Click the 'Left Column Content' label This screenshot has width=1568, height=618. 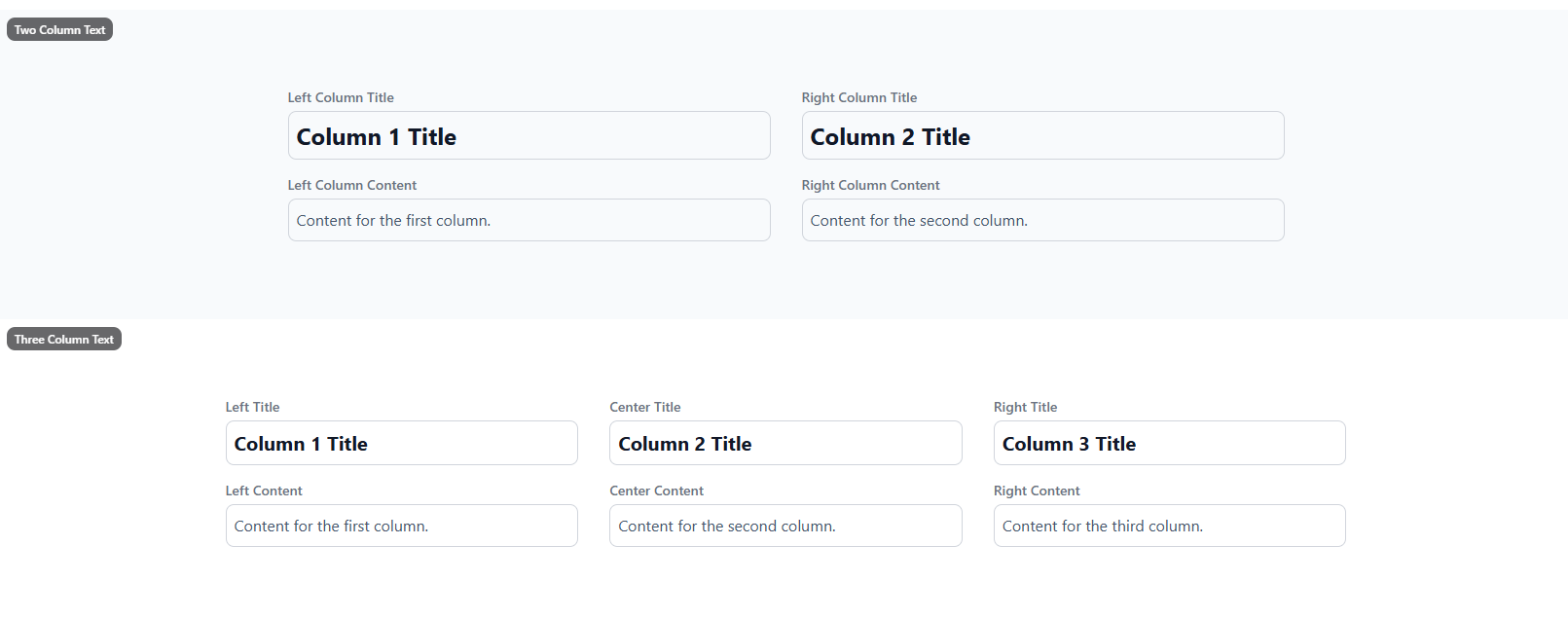click(x=352, y=186)
